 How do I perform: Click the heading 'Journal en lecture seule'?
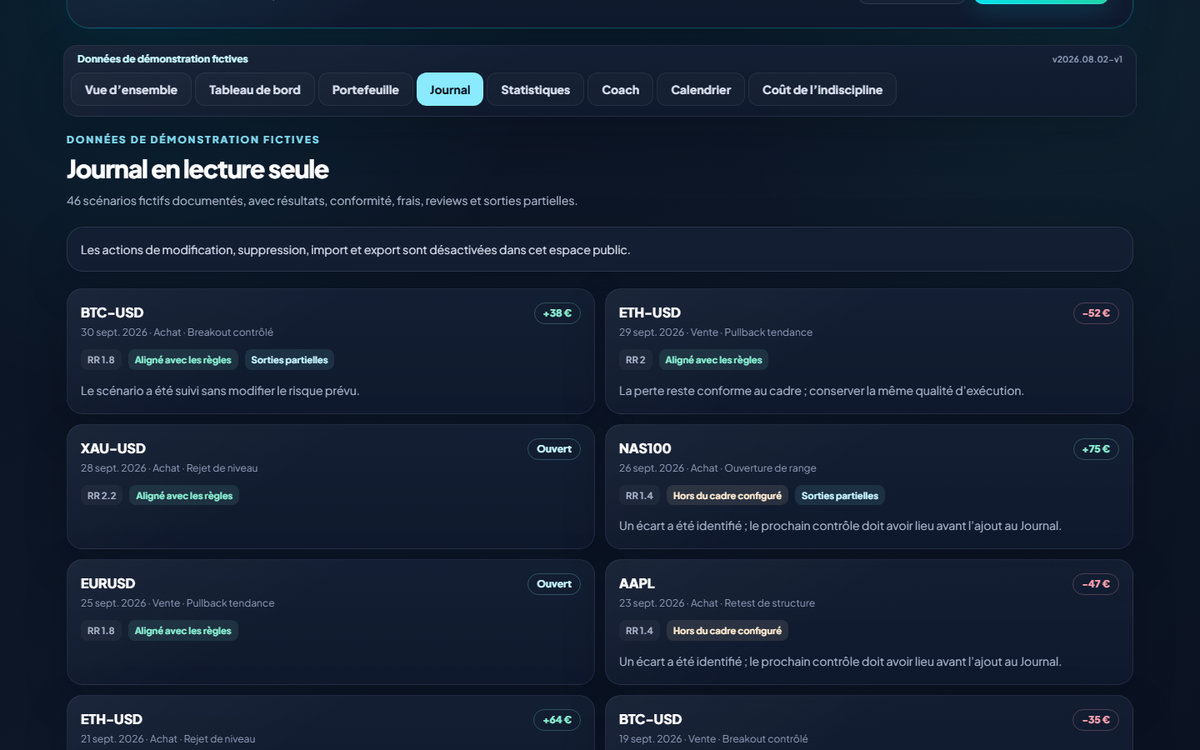[x=197, y=169]
